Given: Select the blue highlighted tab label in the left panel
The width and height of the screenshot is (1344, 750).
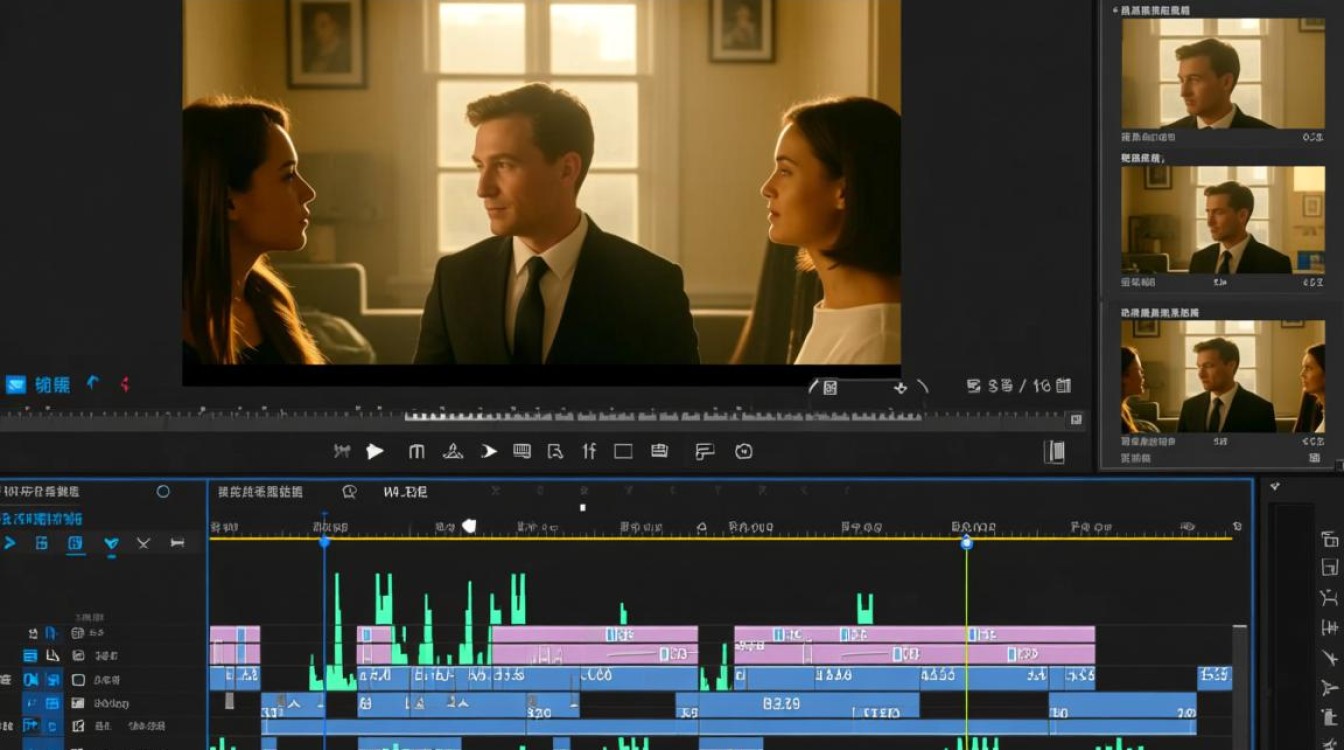Looking at the screenshot, I should pos(41,519).
